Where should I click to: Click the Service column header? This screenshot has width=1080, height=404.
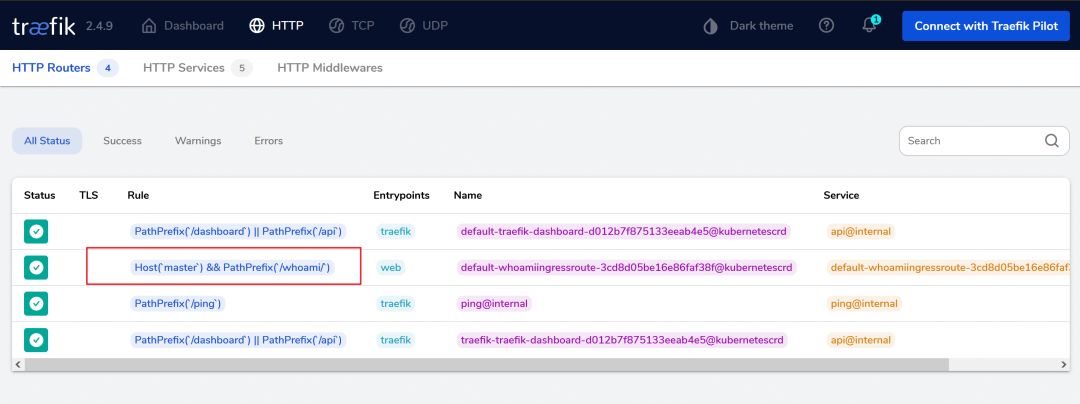tap(841, 195)
